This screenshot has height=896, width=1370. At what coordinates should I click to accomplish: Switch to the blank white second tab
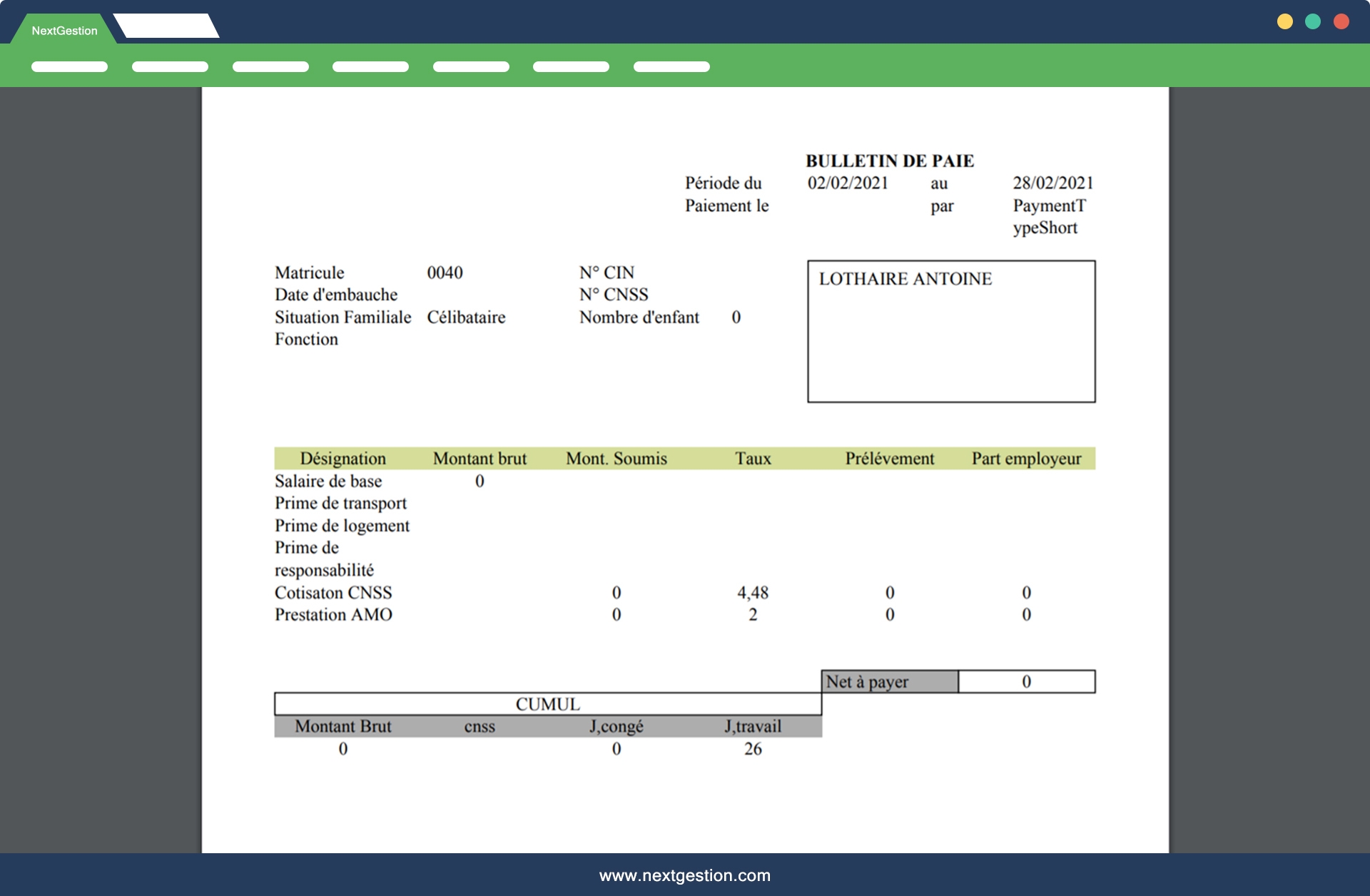click(166, 26)
